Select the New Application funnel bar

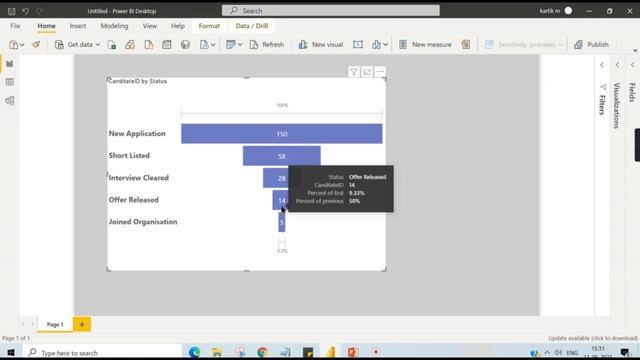click(282, 134)
